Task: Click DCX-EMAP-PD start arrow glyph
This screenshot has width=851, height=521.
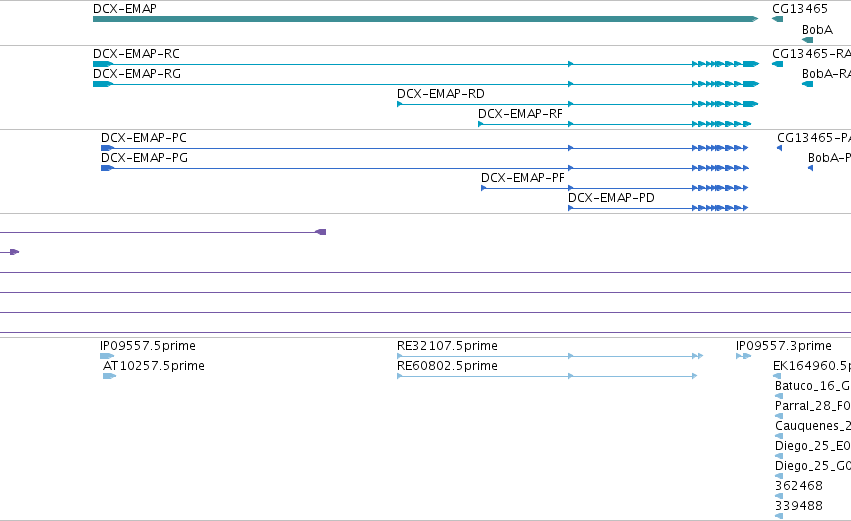Action: (570, 208)
